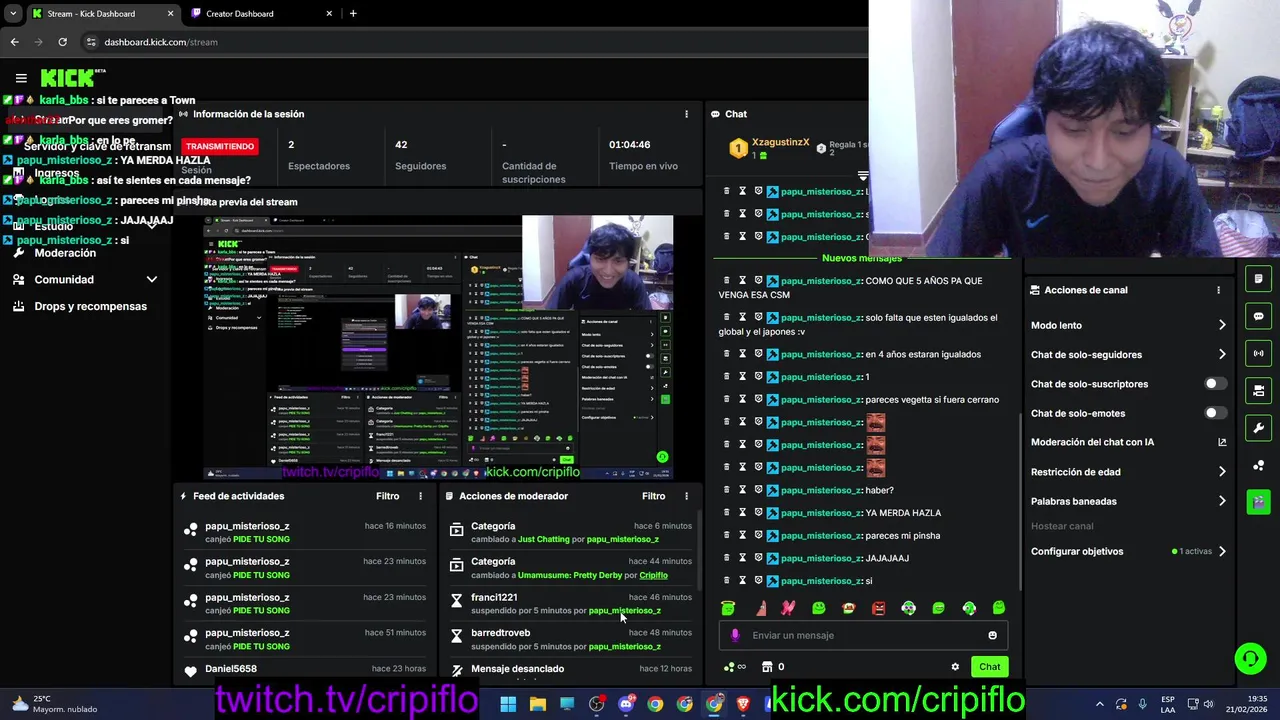Open the green headset support button
Image resolution: width=1280 pixels, height=720 pixels.
click(x=1250, y=658)
